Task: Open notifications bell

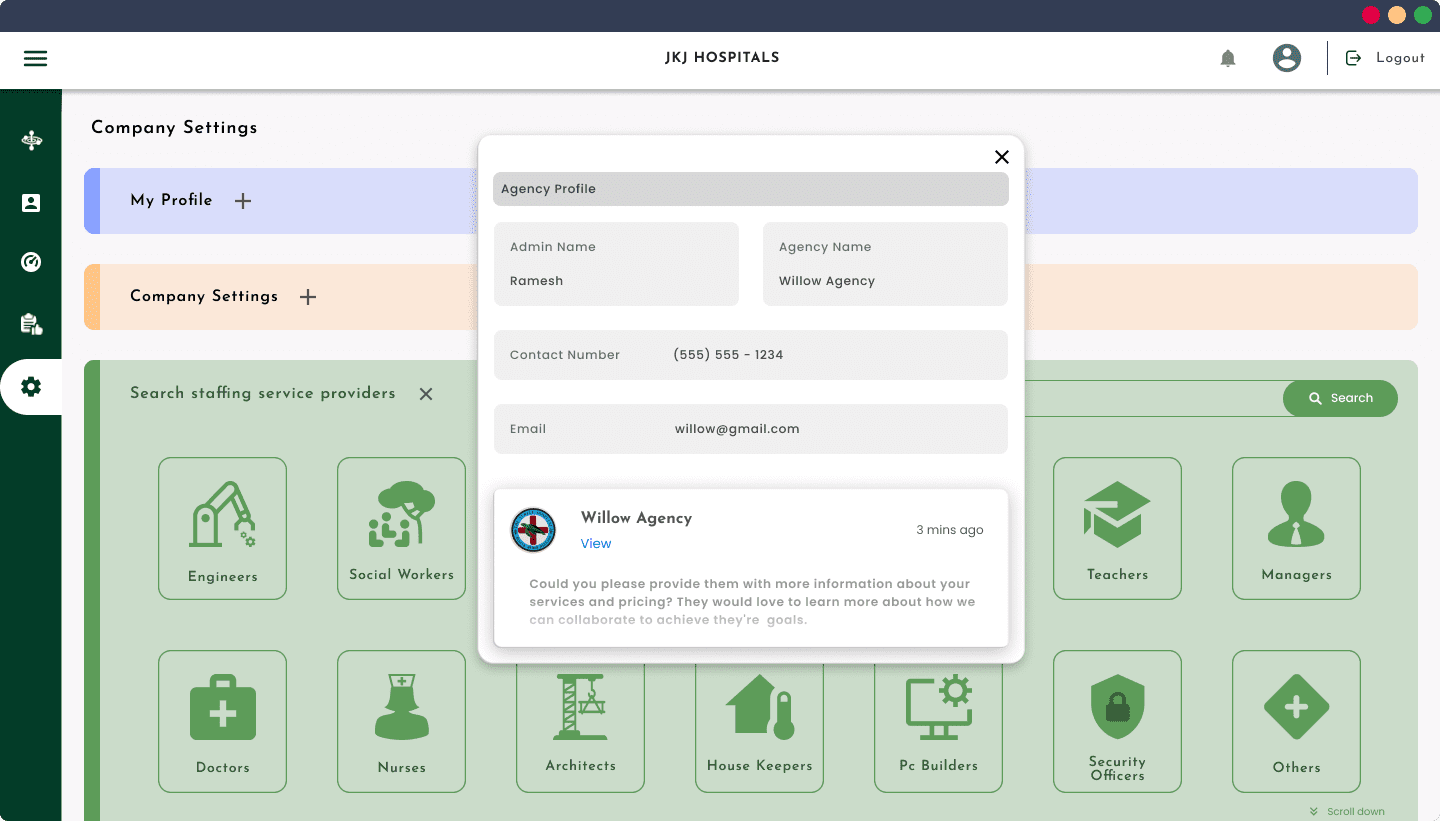Action: (x=1228, y=58)
